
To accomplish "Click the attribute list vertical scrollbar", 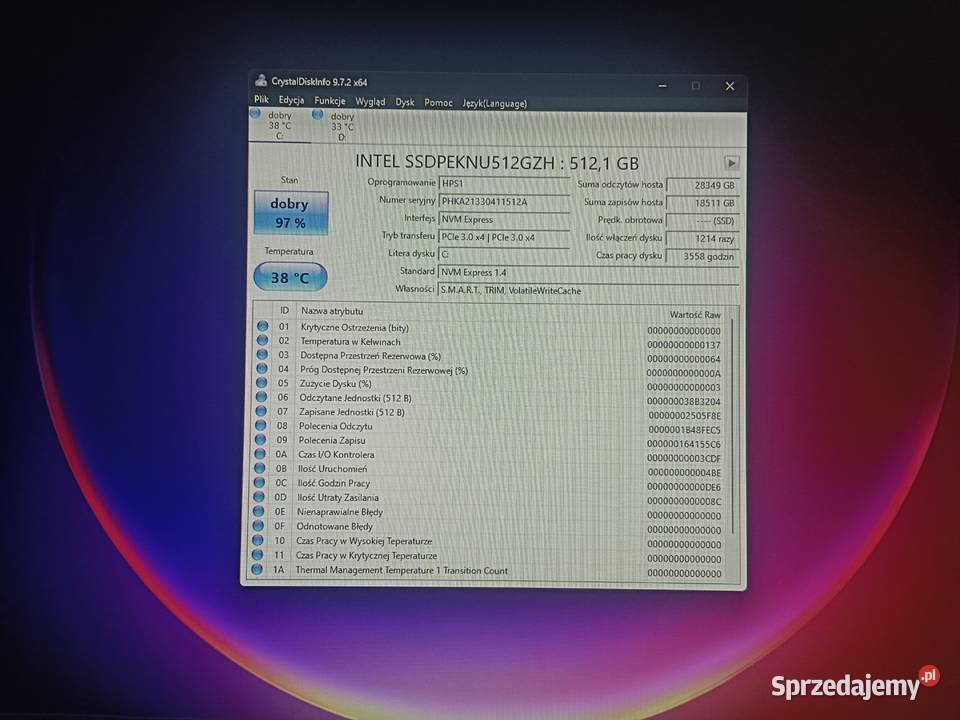I will [733, 420].
